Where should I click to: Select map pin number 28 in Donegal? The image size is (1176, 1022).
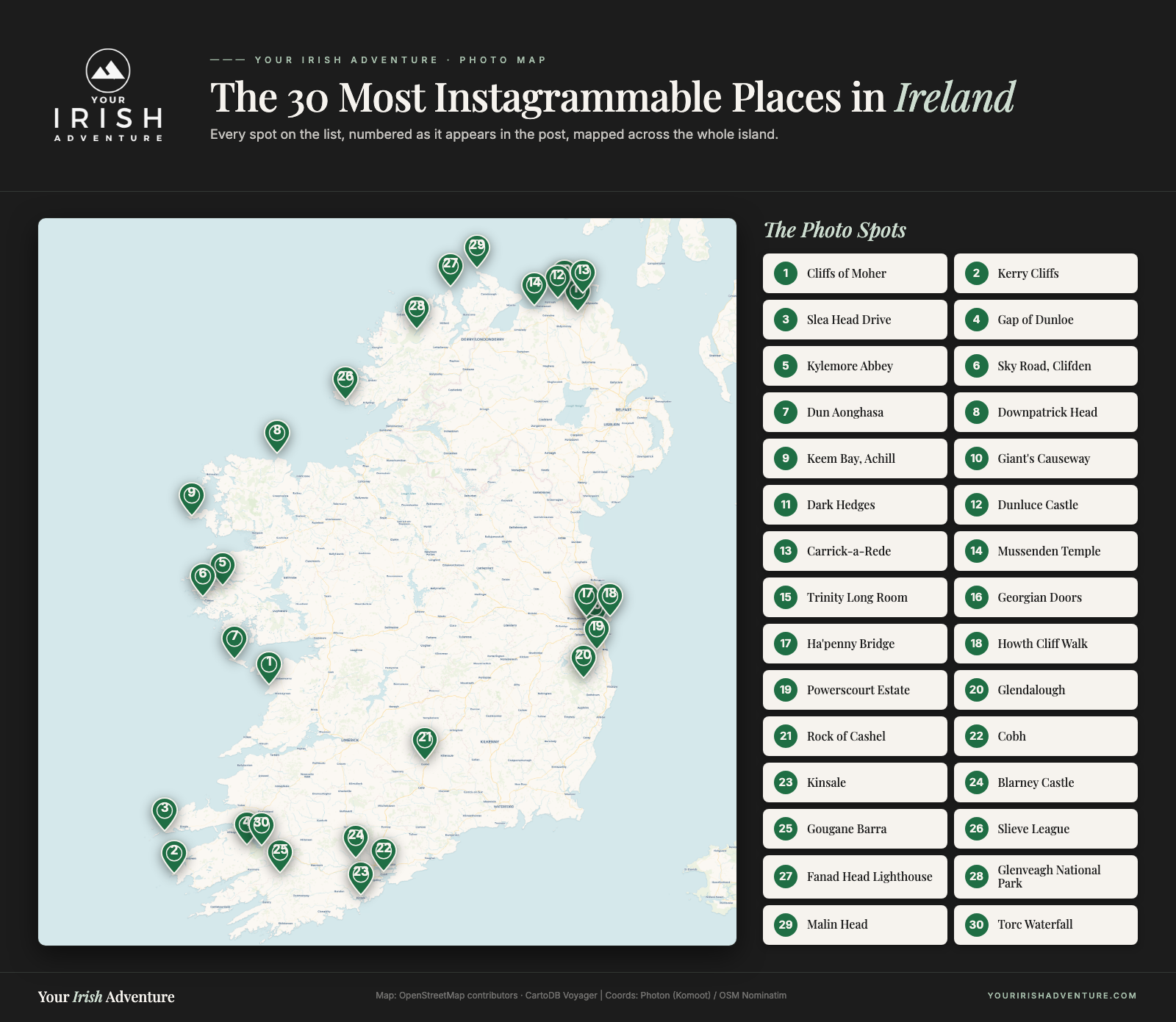(x=417, y=311)
